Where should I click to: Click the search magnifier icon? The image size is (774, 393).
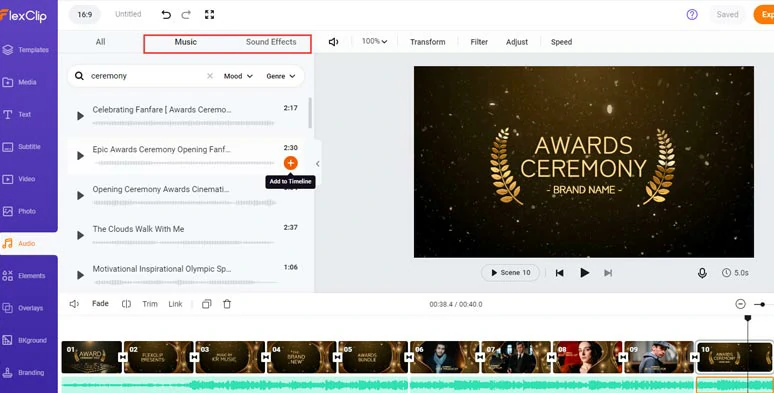point(79,76)
